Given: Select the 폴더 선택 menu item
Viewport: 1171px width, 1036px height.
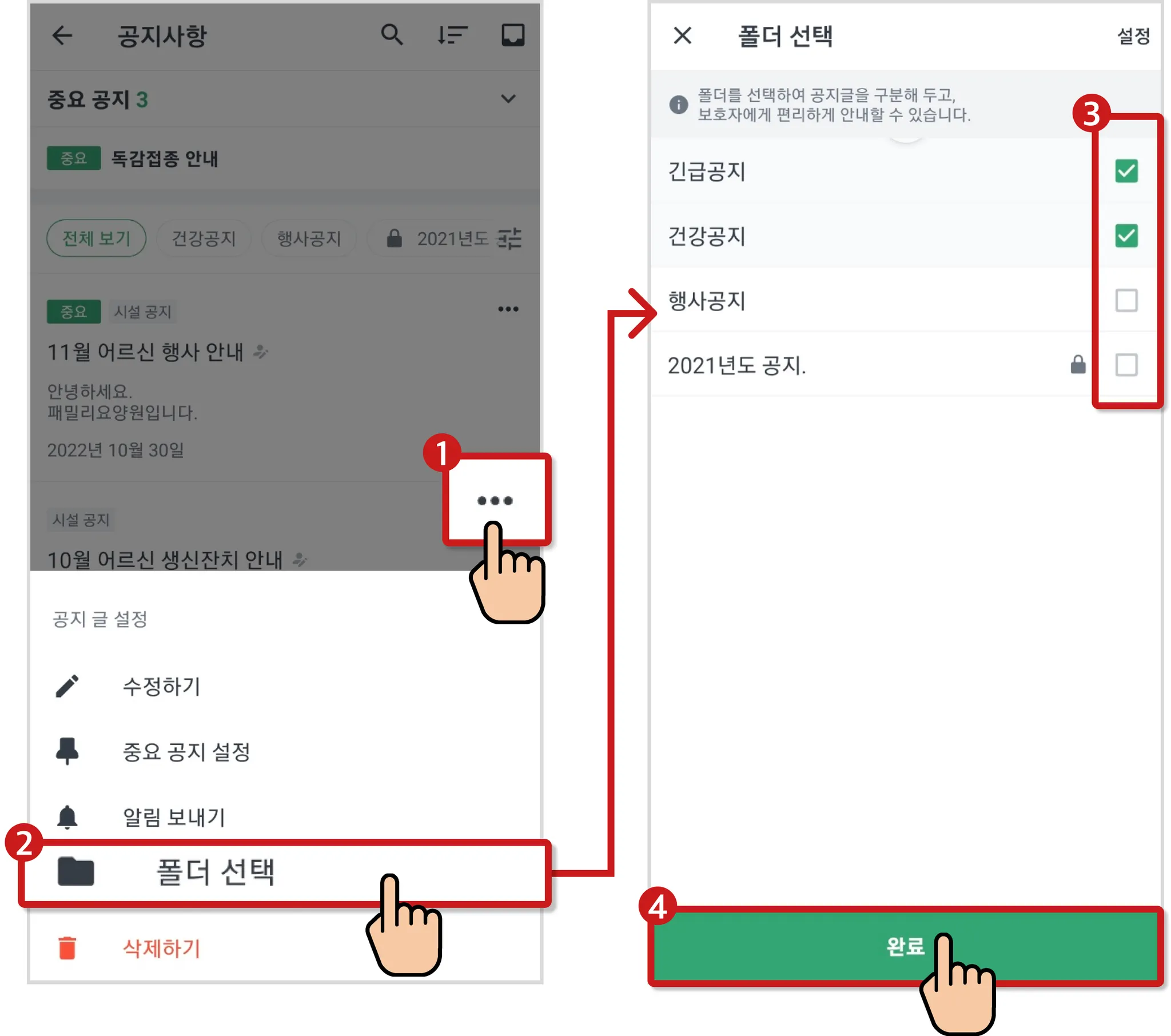Looking at the screenshot, I should 285,872.
